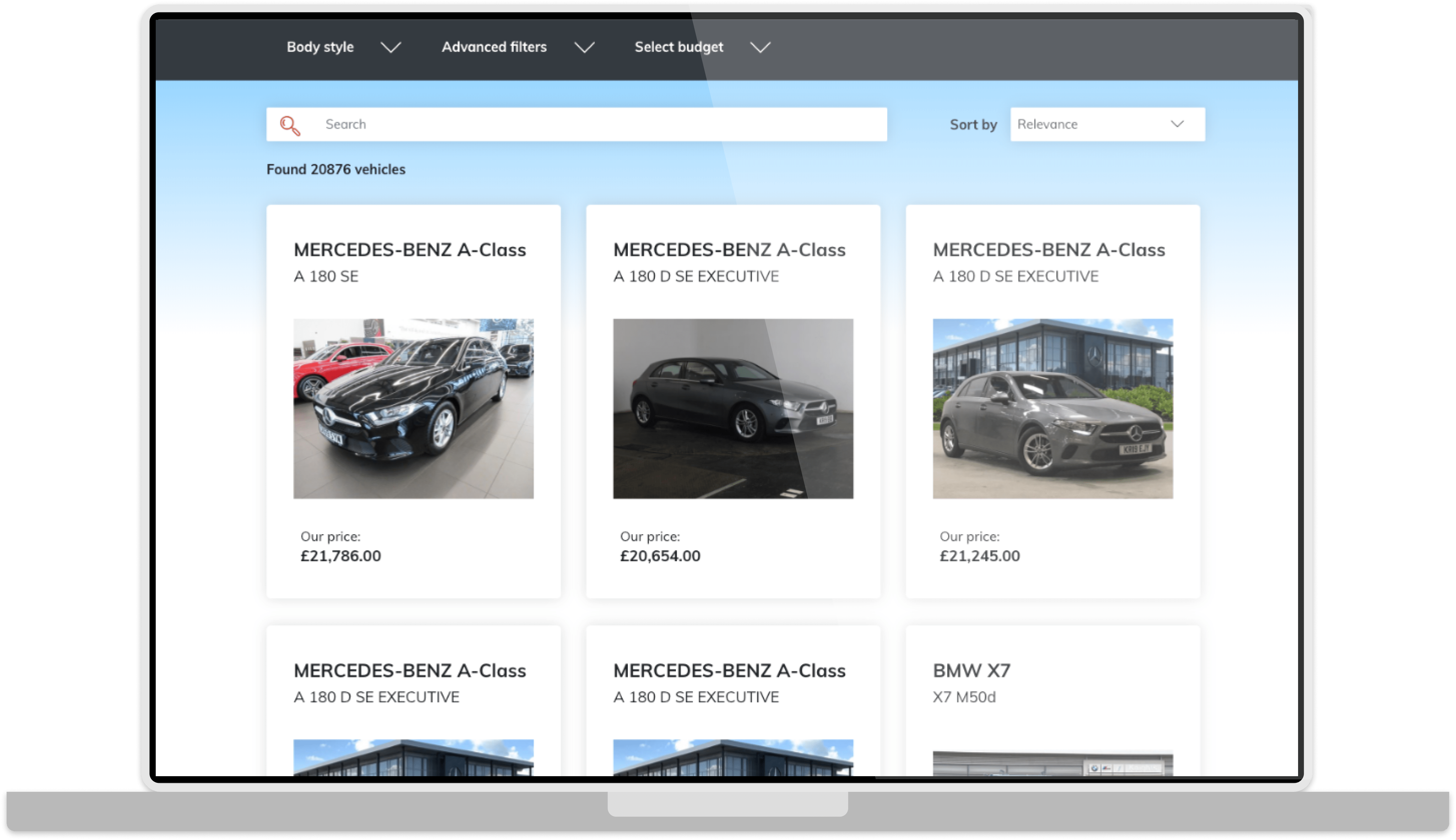Open the grey A-Class photo priced £21,245.00
The image size is (1456, 840).
pyautogui.click(x=1053, y=408)
